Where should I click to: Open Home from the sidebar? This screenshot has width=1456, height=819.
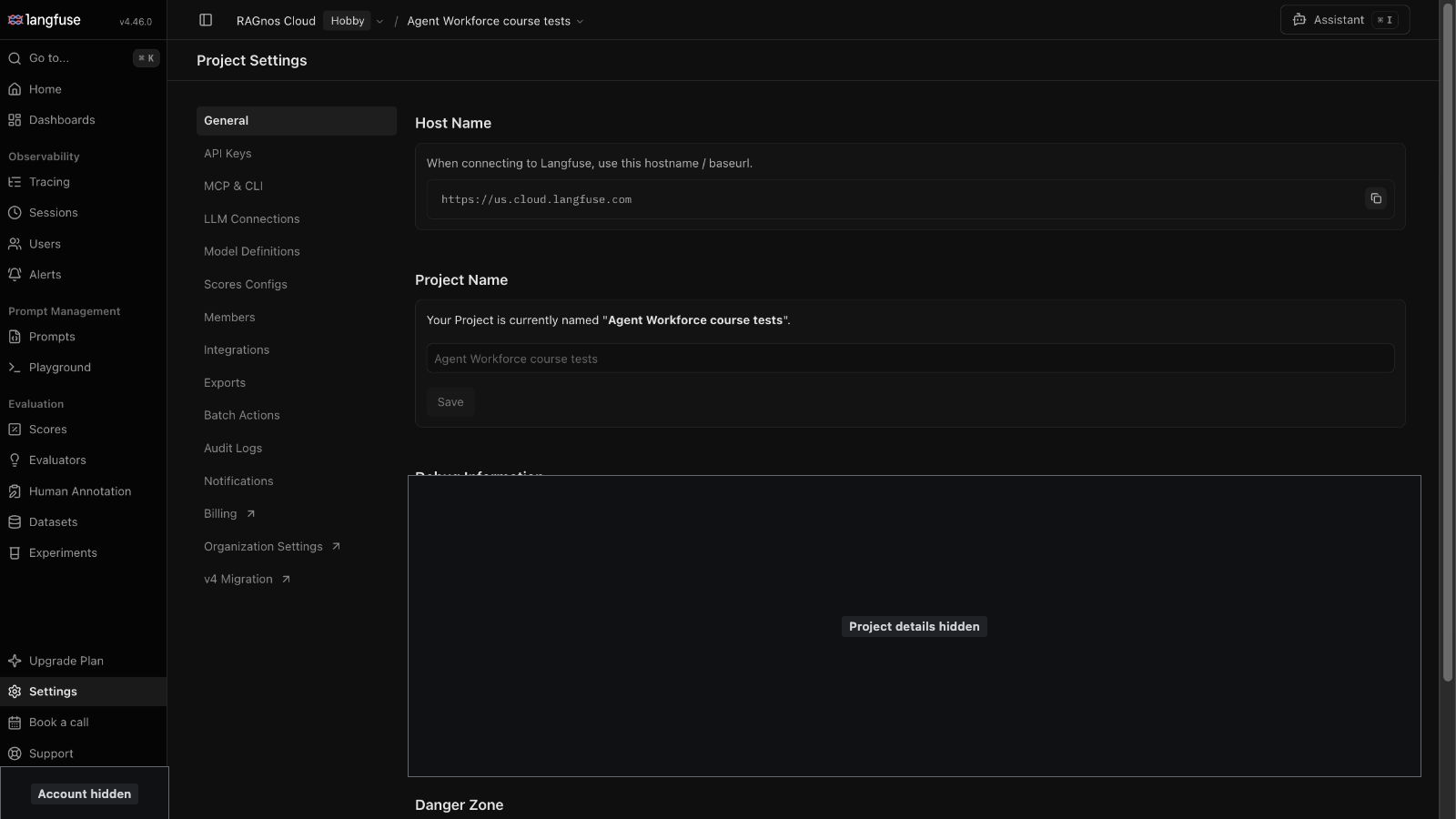[x=83, y=89]
